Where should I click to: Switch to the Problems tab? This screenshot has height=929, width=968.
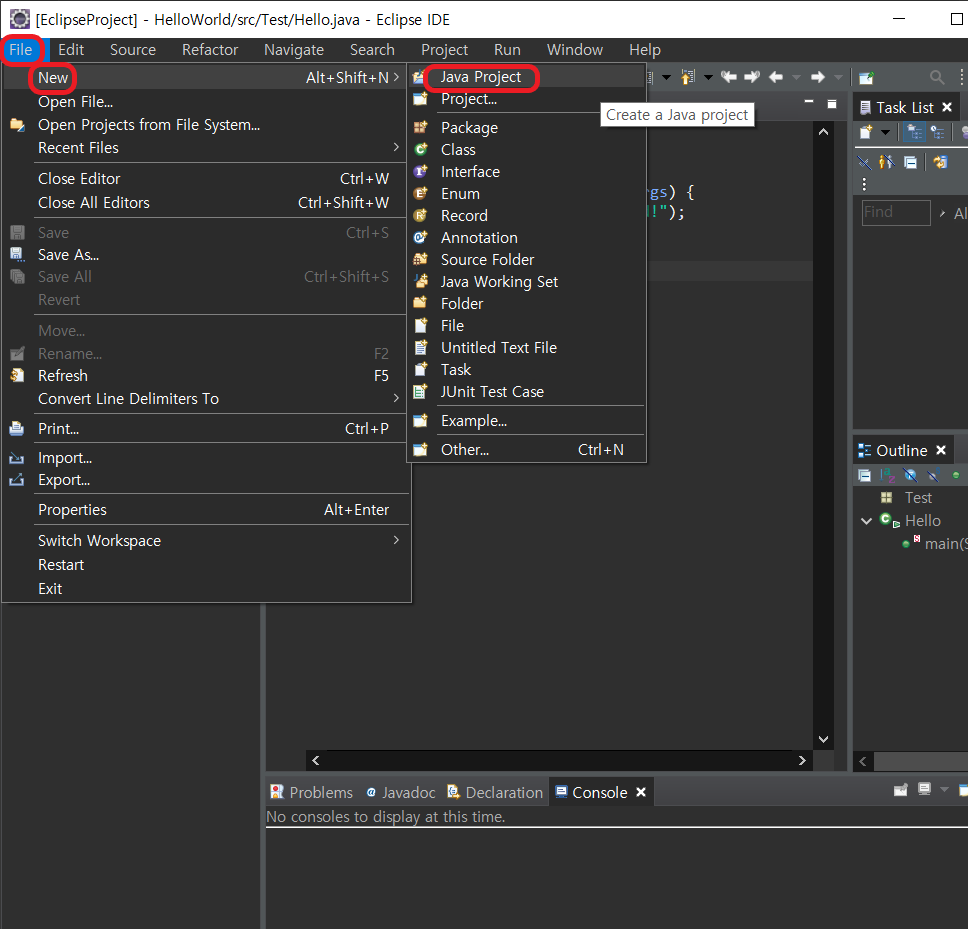click(312, 792)
